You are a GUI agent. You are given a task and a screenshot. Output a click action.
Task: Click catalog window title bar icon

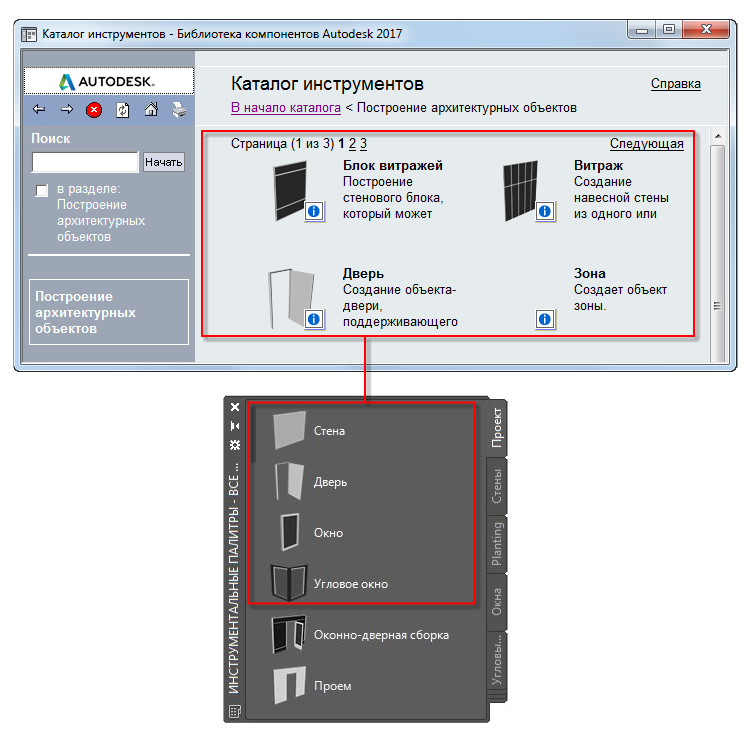tap(29, 35)
